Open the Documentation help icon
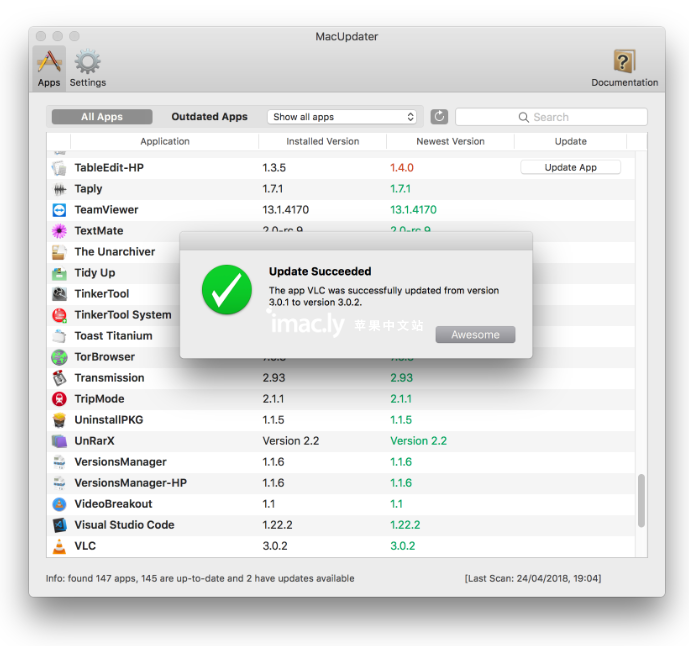Screen dimensions: 689x646 click(624, 68)
